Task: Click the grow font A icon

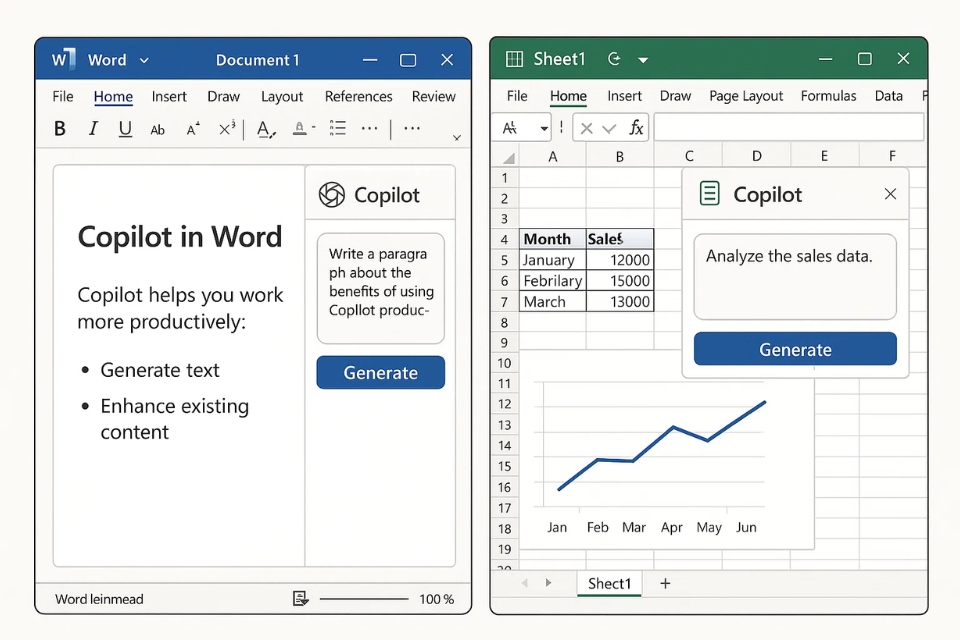Action: [193, 129]
